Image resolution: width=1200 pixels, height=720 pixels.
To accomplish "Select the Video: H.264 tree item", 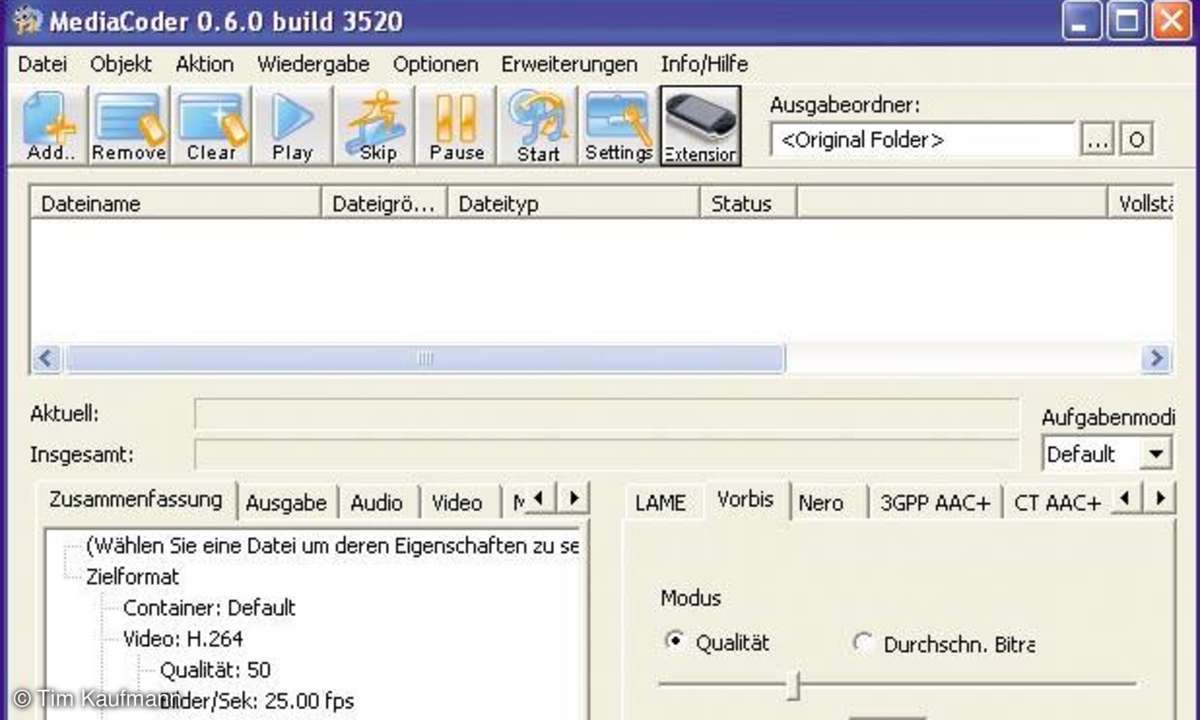I will click(x=183, y=638).
